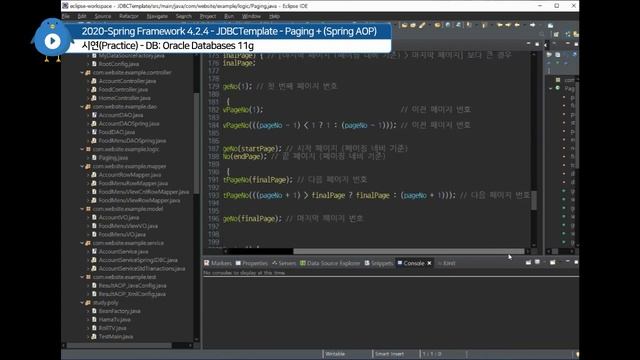Viewport: 640px width, 360px height.
Task: Collapse the com.website.example.controller package
Action: (x=82, y=73)
